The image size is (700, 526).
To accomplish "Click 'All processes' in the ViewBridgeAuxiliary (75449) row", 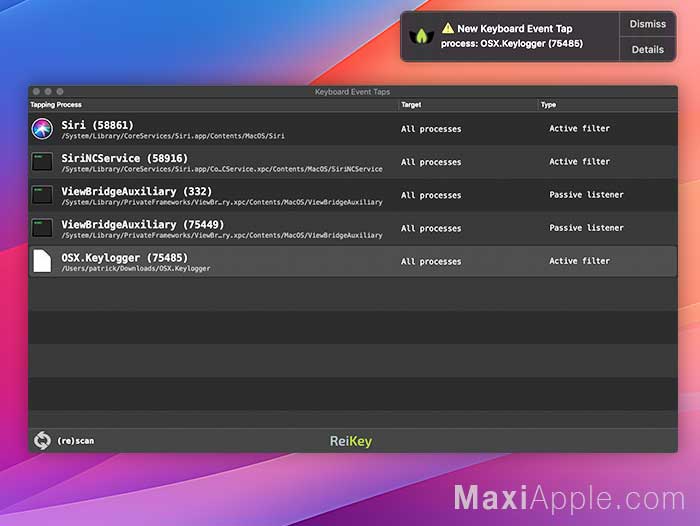I will [x=431, y=229].
